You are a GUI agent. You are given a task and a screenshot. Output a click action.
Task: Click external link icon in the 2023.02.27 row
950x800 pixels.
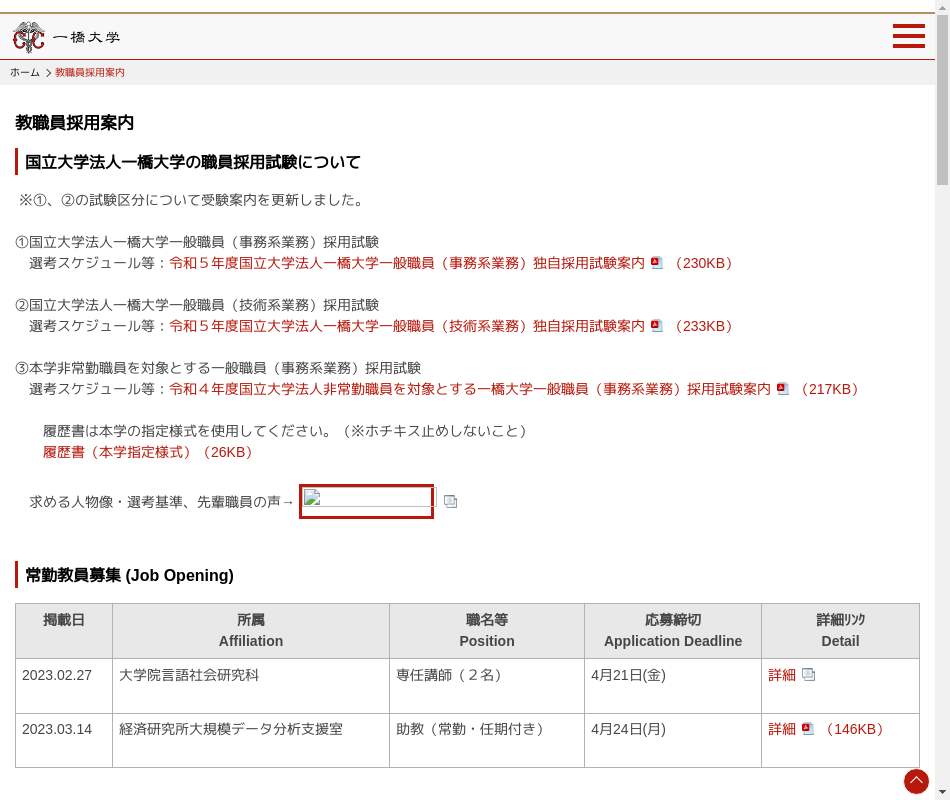pos(808,675)
